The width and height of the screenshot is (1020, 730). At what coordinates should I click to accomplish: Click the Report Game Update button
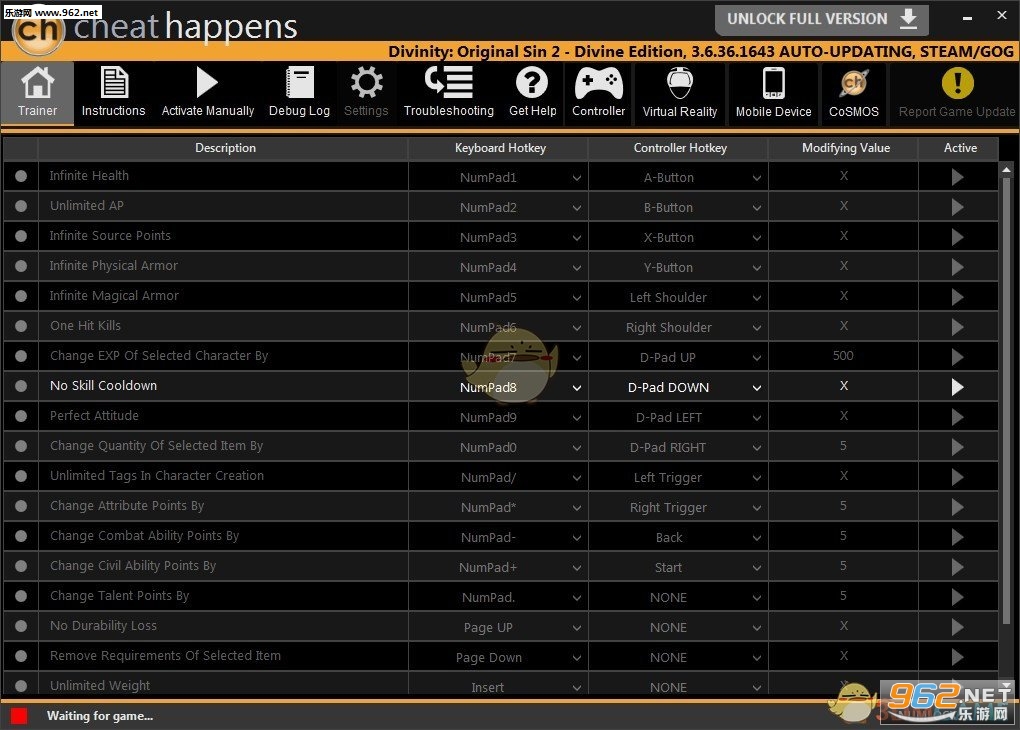pyautogui.click(x=956, y=92)
